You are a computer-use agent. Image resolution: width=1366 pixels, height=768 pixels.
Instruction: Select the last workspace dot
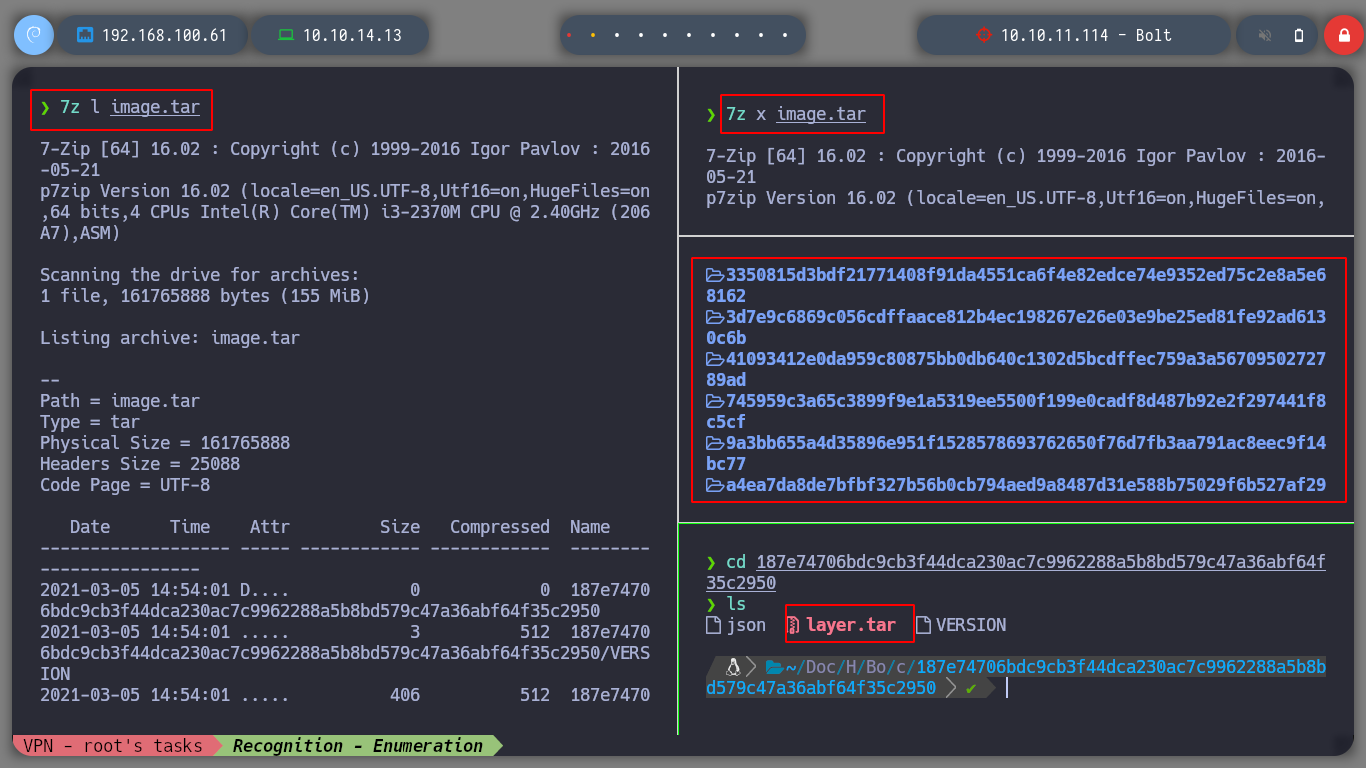tap(786, 35)
